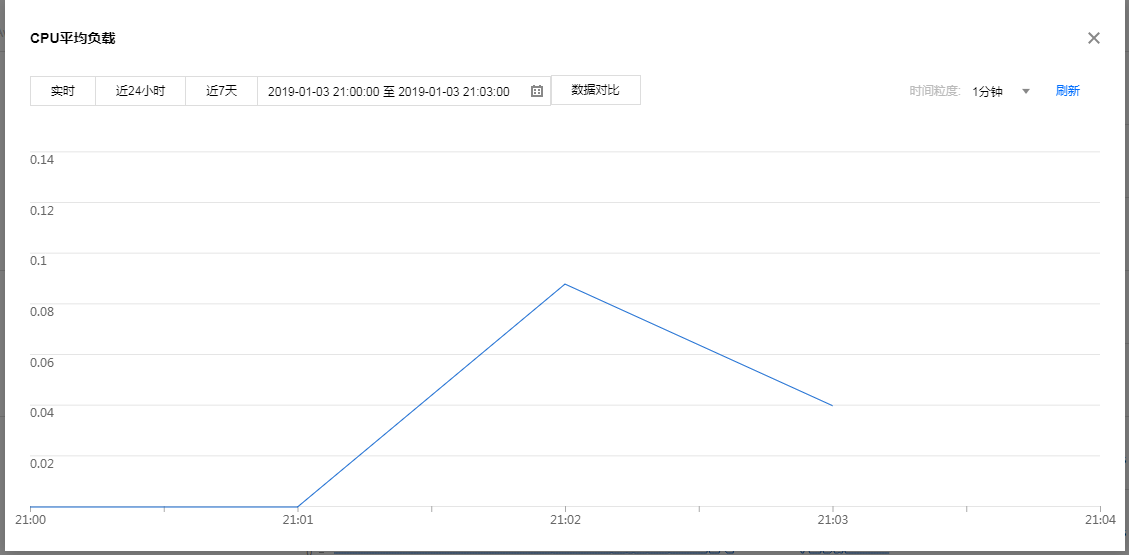Click the 0.08 y-axis label
The image size is (1129, 555).
pyautogui.click(x=42, y=311)
